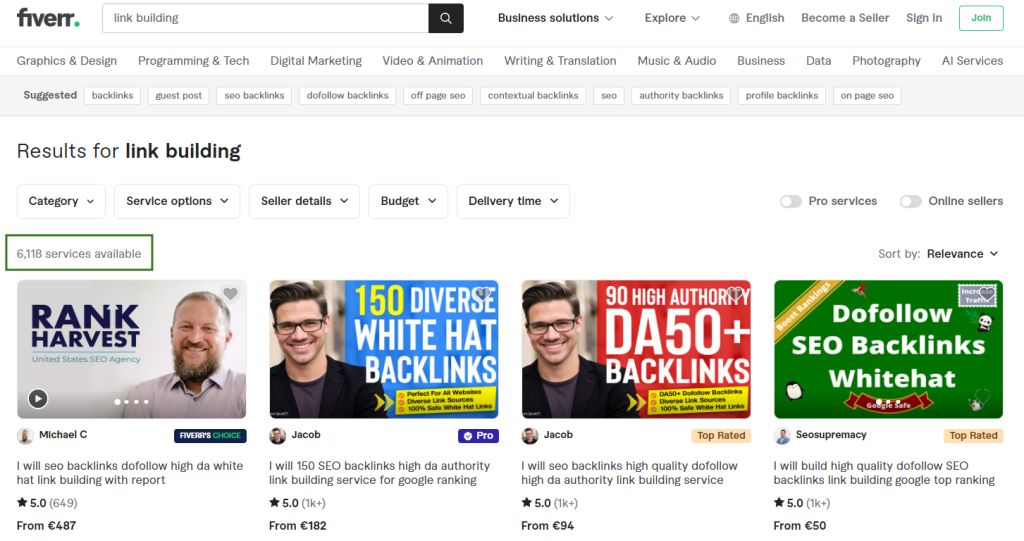Click the link building search field
The image size is (1024, 541).
pos(265,18)
